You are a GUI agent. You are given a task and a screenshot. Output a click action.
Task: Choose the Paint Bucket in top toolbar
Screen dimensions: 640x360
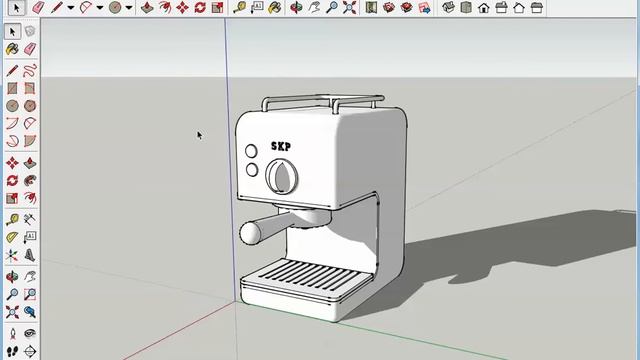pyautogui.click(x=275, y=7)
